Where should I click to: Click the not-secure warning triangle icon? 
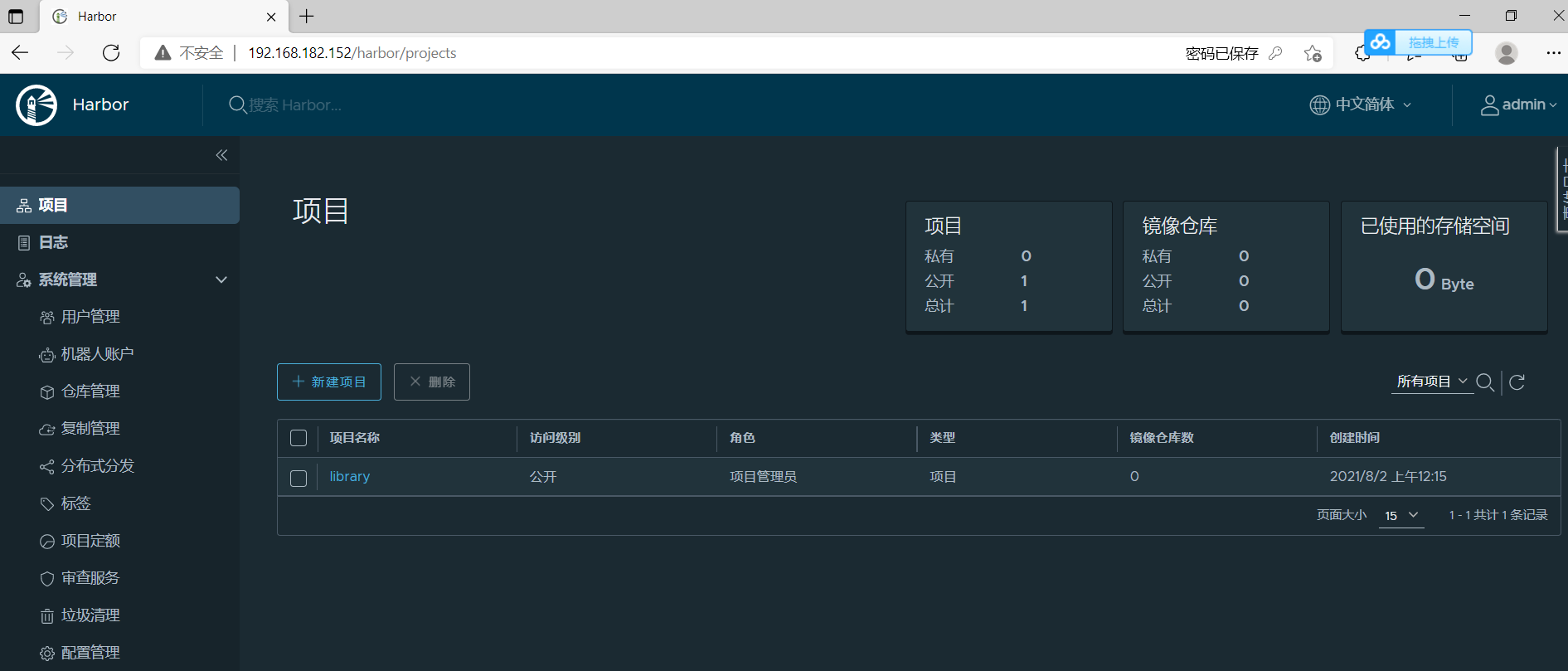click(163, 53)
